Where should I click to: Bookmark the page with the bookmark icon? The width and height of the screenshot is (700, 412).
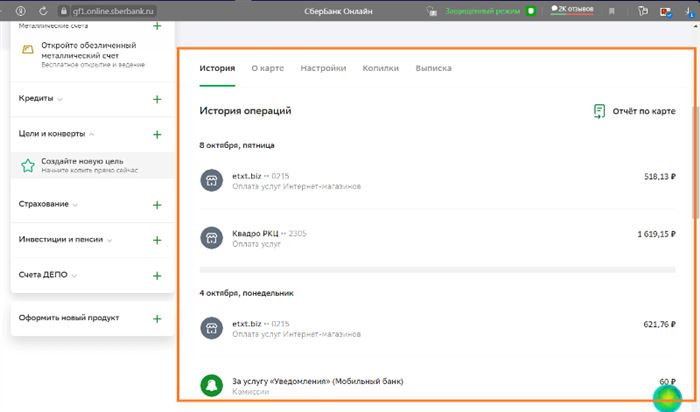[612, 11]
